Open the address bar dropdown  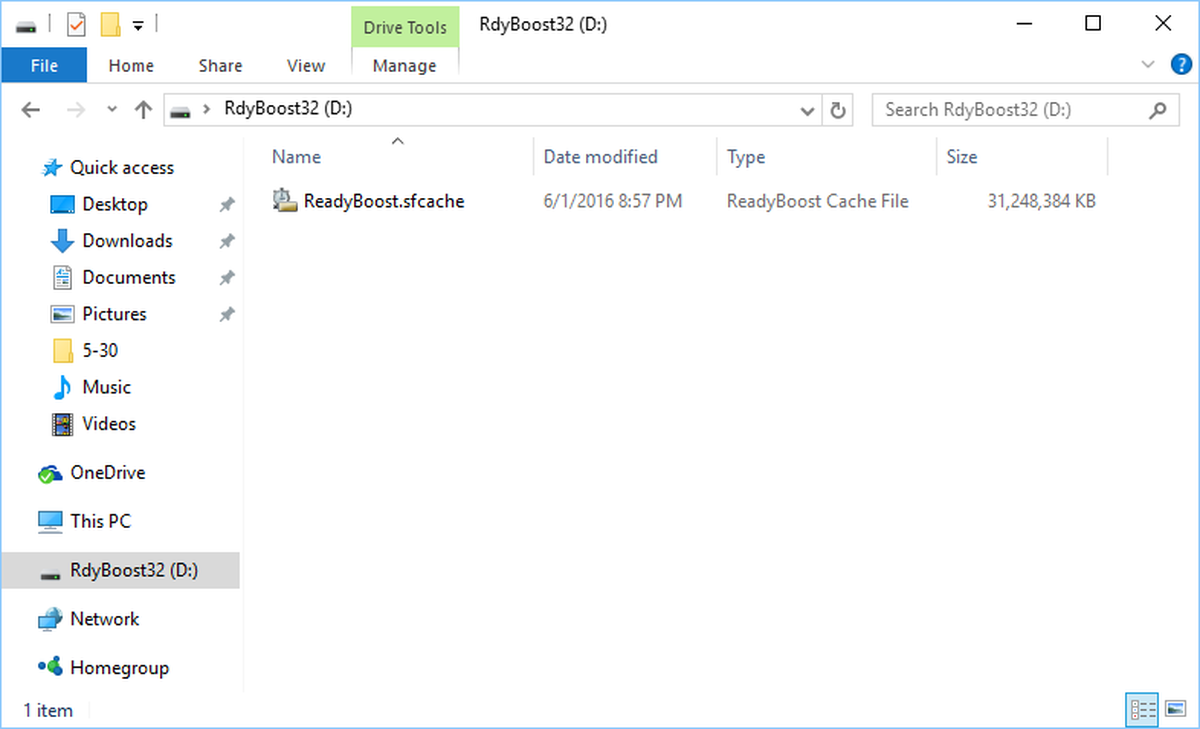click(x=807, y=110)
